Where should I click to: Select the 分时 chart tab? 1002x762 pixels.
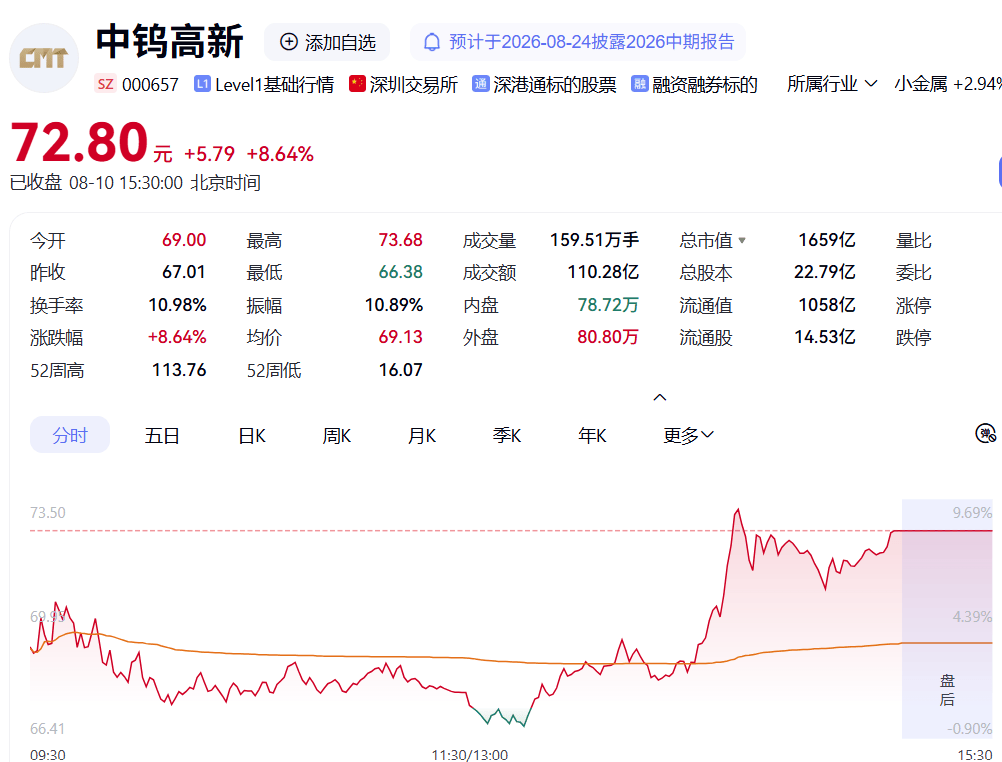coord(70,435)
